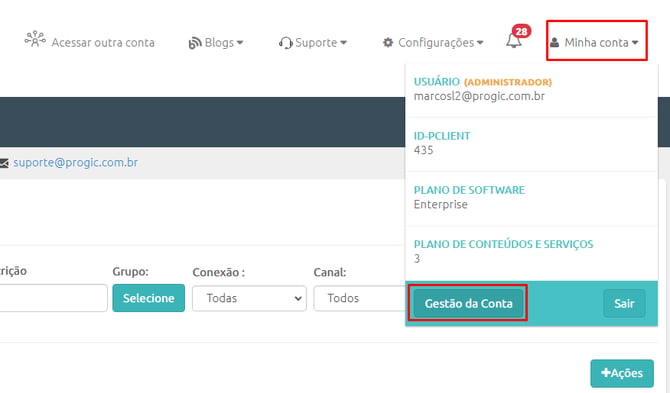Open the notifications bell icon

[514, 41]
